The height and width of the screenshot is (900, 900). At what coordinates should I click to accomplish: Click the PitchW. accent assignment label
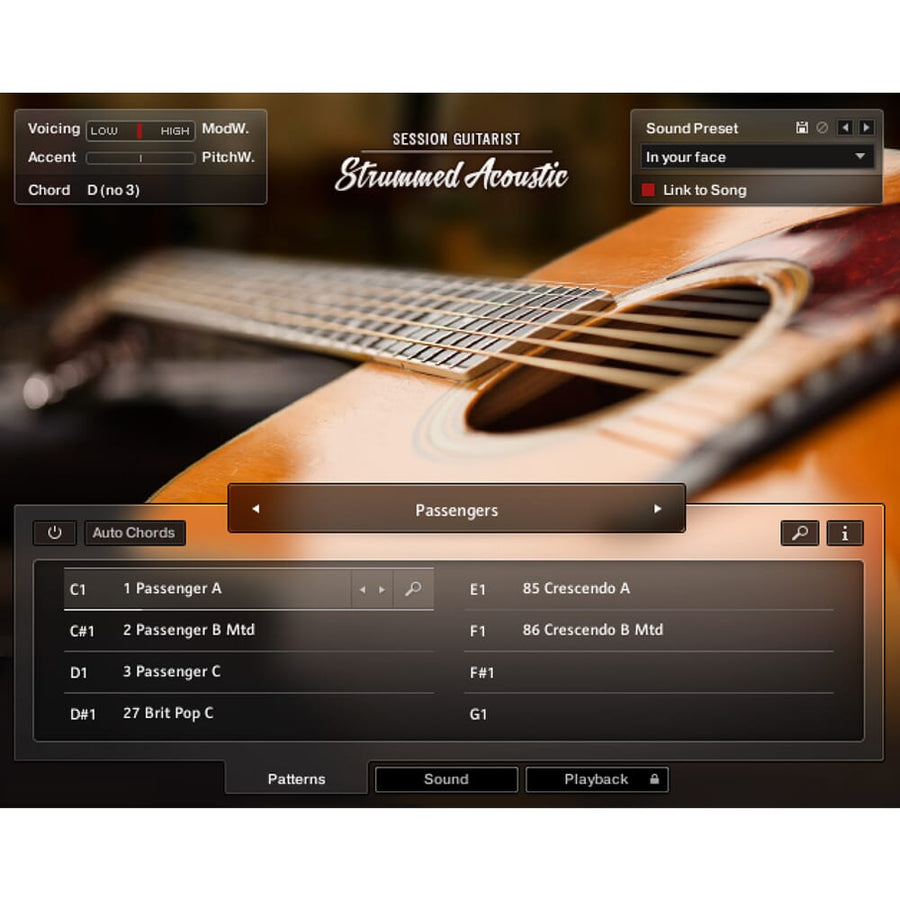228,157
